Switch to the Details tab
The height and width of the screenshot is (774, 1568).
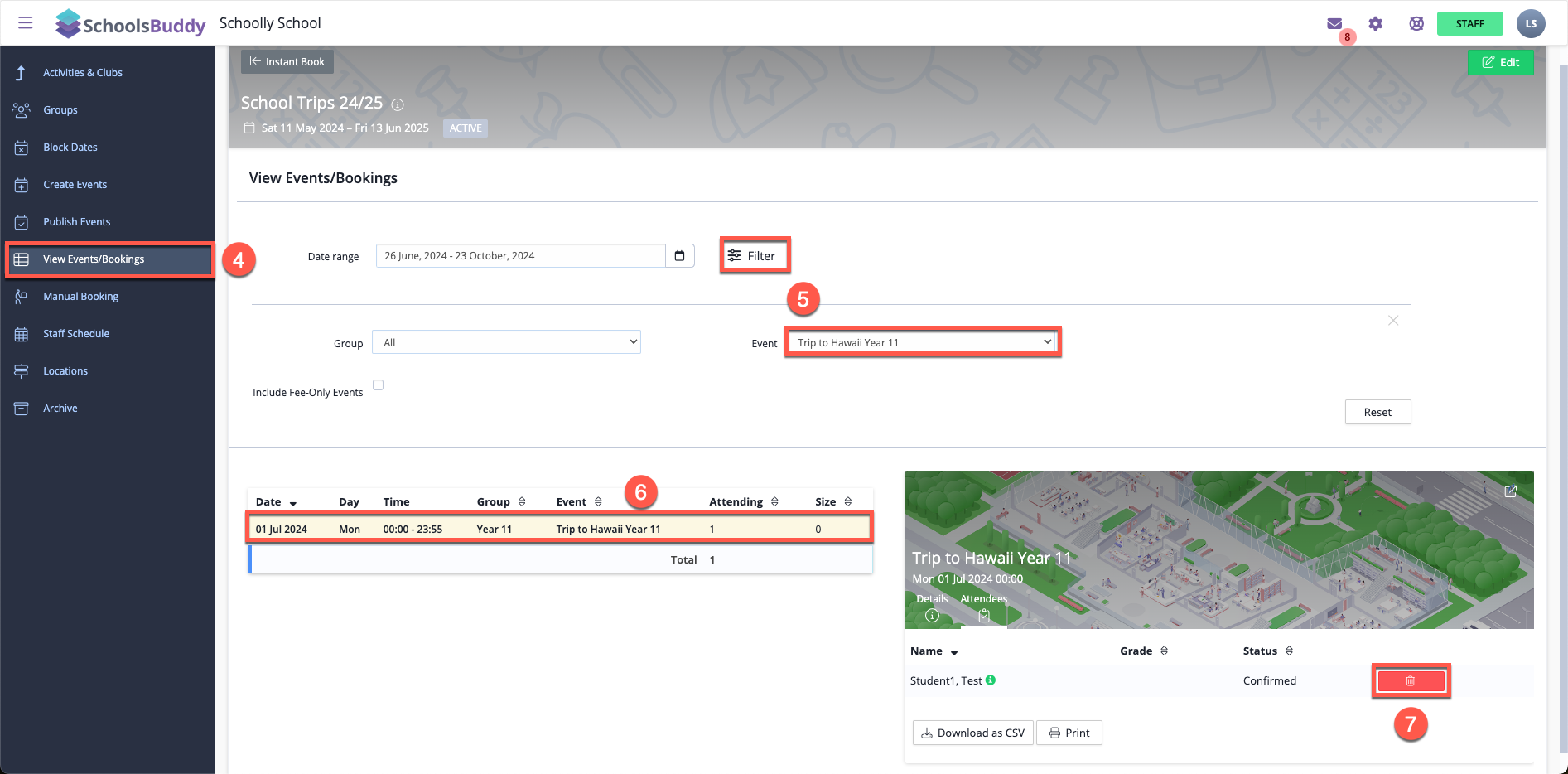932,607
